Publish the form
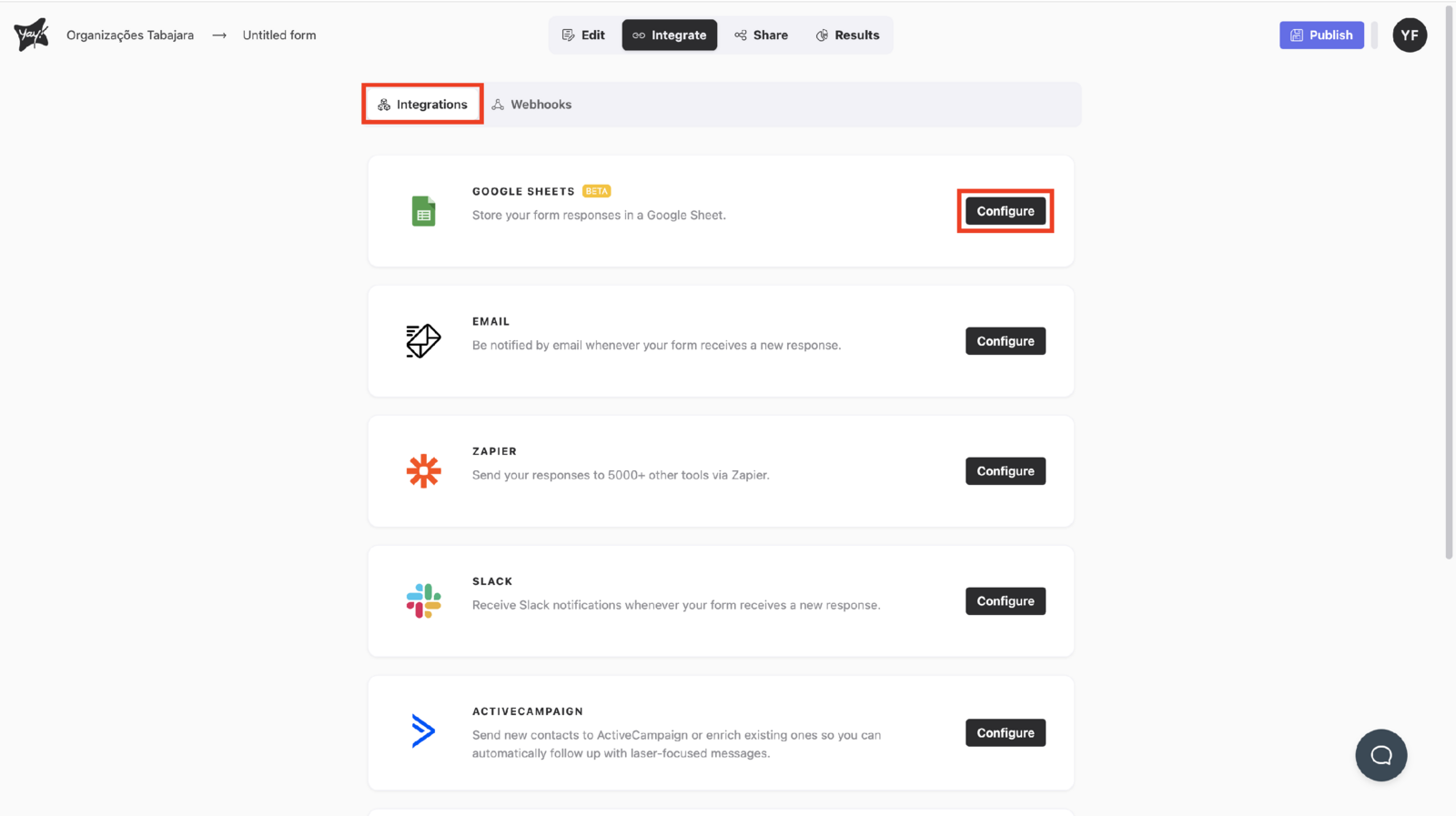 (x=1320, y=35)
